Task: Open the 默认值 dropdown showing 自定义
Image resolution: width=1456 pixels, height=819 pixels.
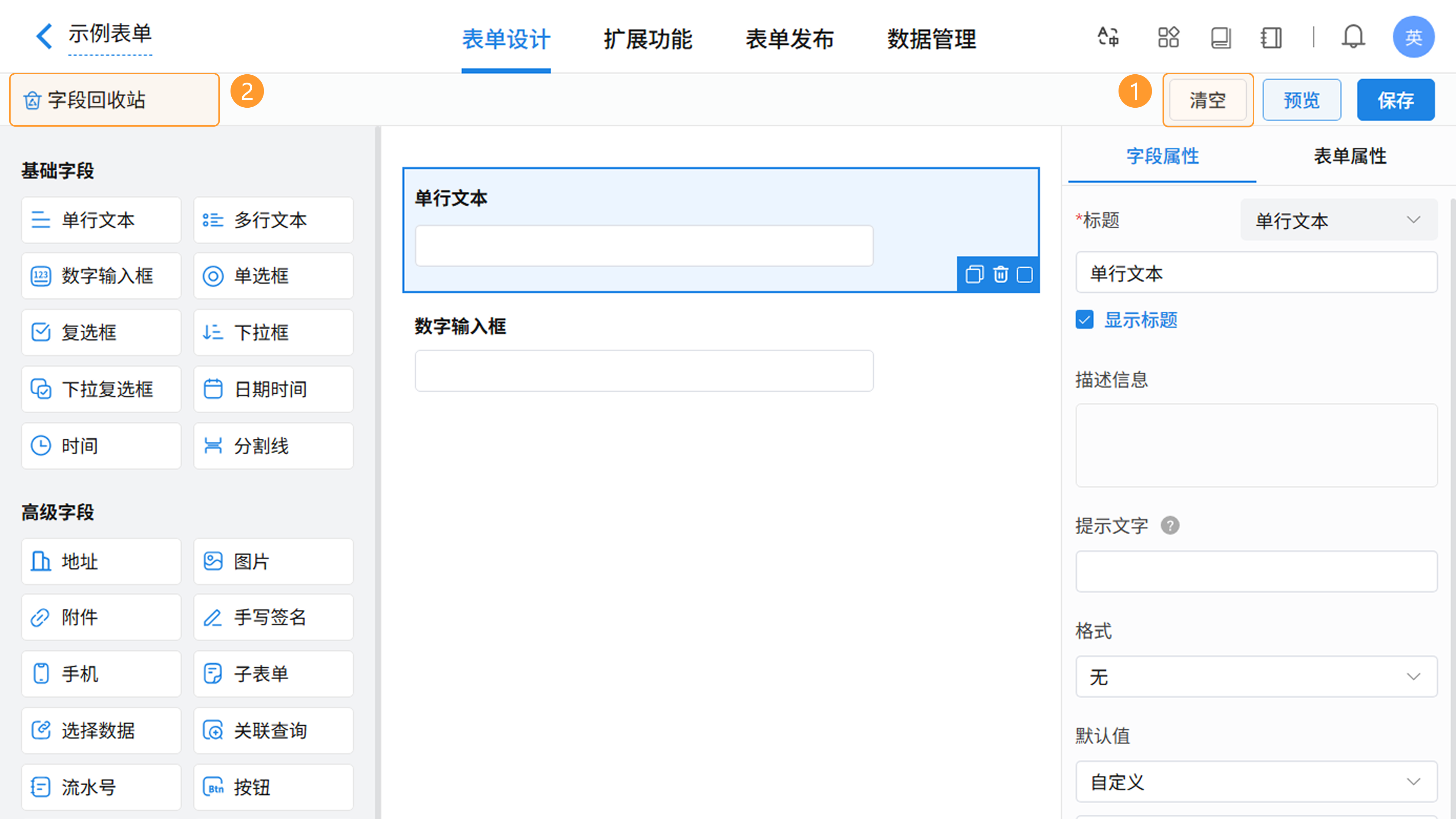Action: coord(1256,782)
